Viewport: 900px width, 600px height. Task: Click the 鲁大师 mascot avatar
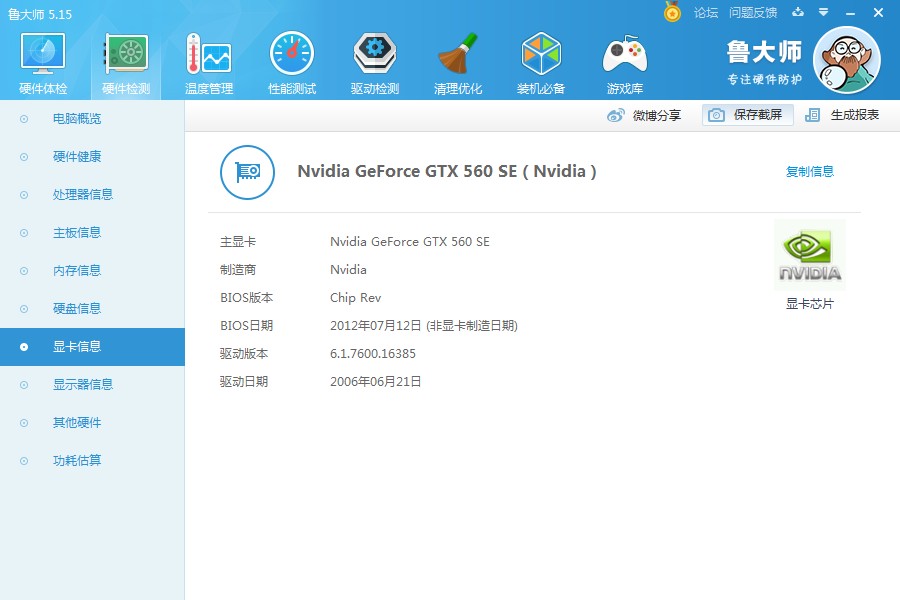tap(847, 60)
